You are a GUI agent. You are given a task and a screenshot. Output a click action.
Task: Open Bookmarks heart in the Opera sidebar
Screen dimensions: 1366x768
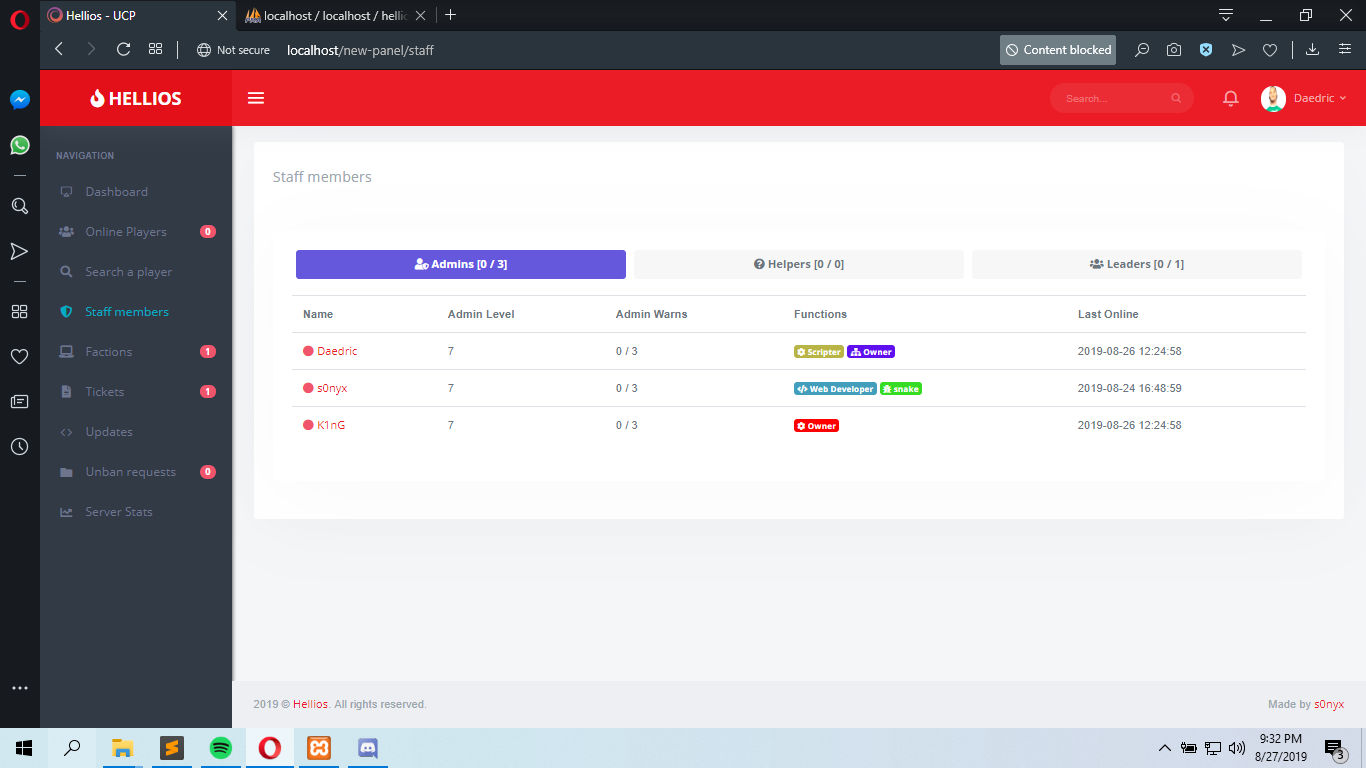[x=19, y=356]
